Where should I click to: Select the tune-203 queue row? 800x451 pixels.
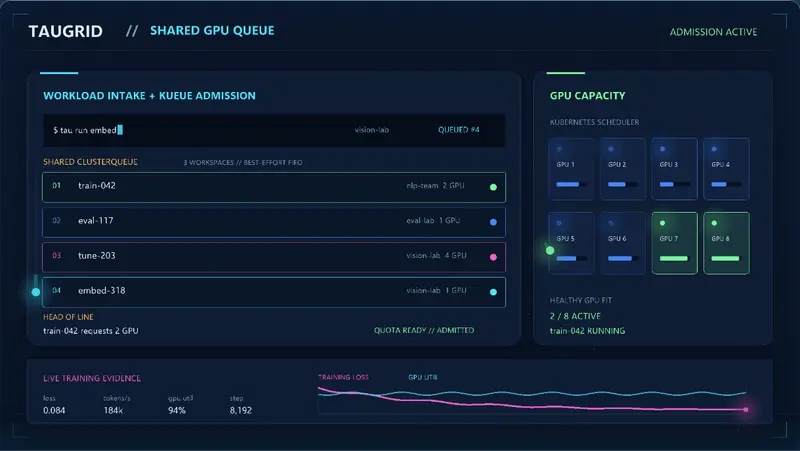coord(274,257)
